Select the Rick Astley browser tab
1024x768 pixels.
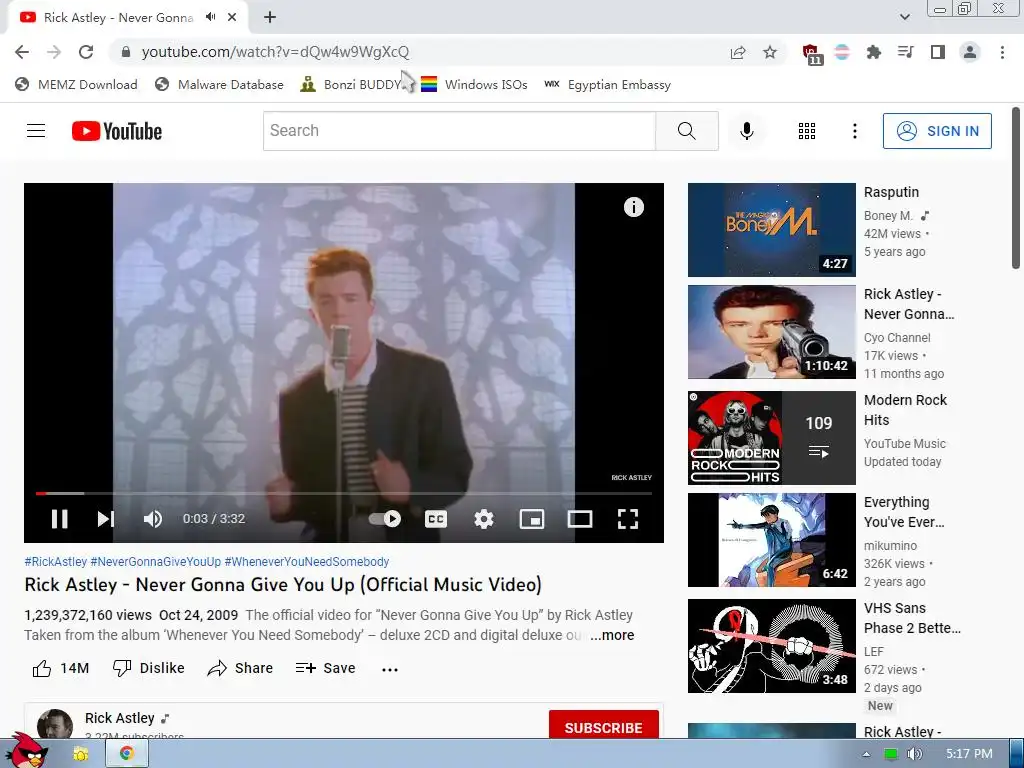tap(127, 18)
